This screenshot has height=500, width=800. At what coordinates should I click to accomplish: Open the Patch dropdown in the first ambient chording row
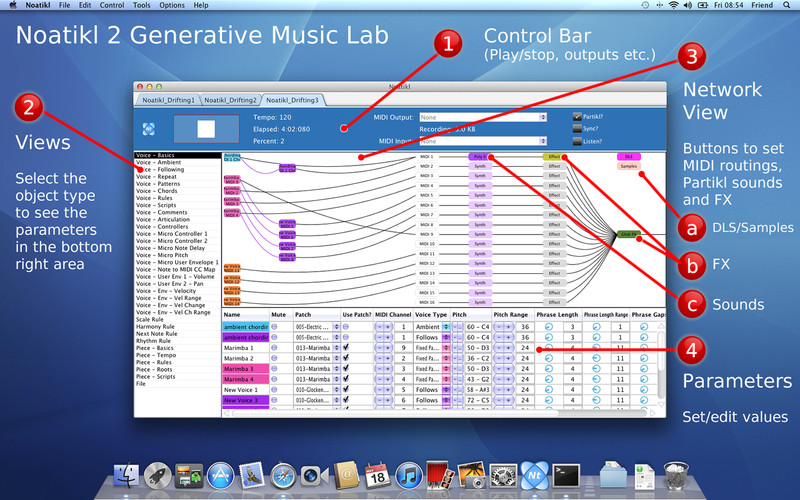[x=317, y=327]
